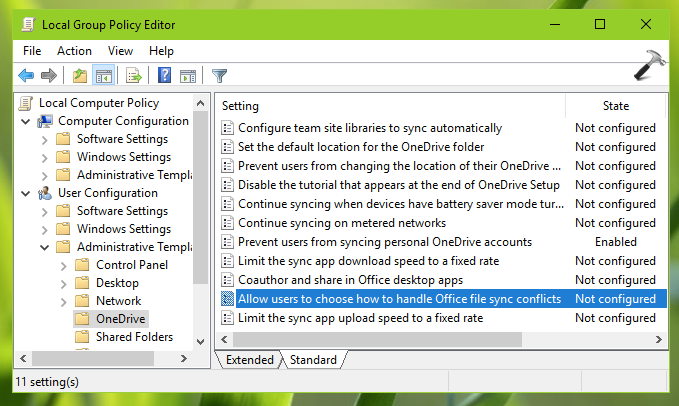Collapse Administrative Templates under User Configuration
679x406 pixels.
pos(45,248)
